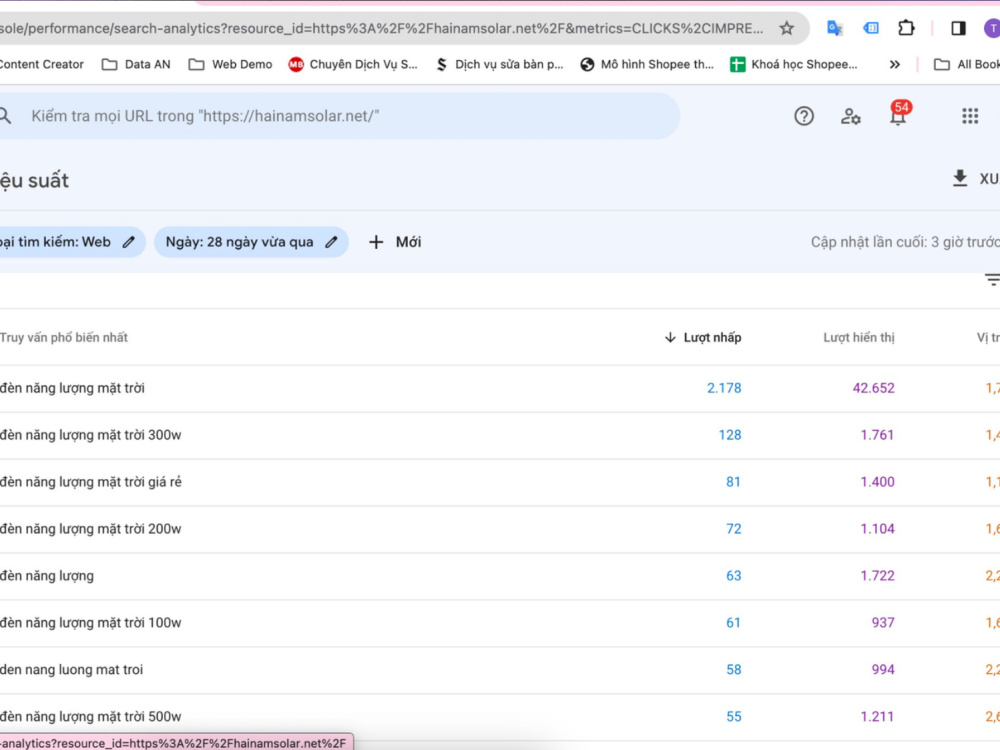Show hidden bookmarks with the double chevron
The image size is (1000, 750).
(x=894, y=64)
